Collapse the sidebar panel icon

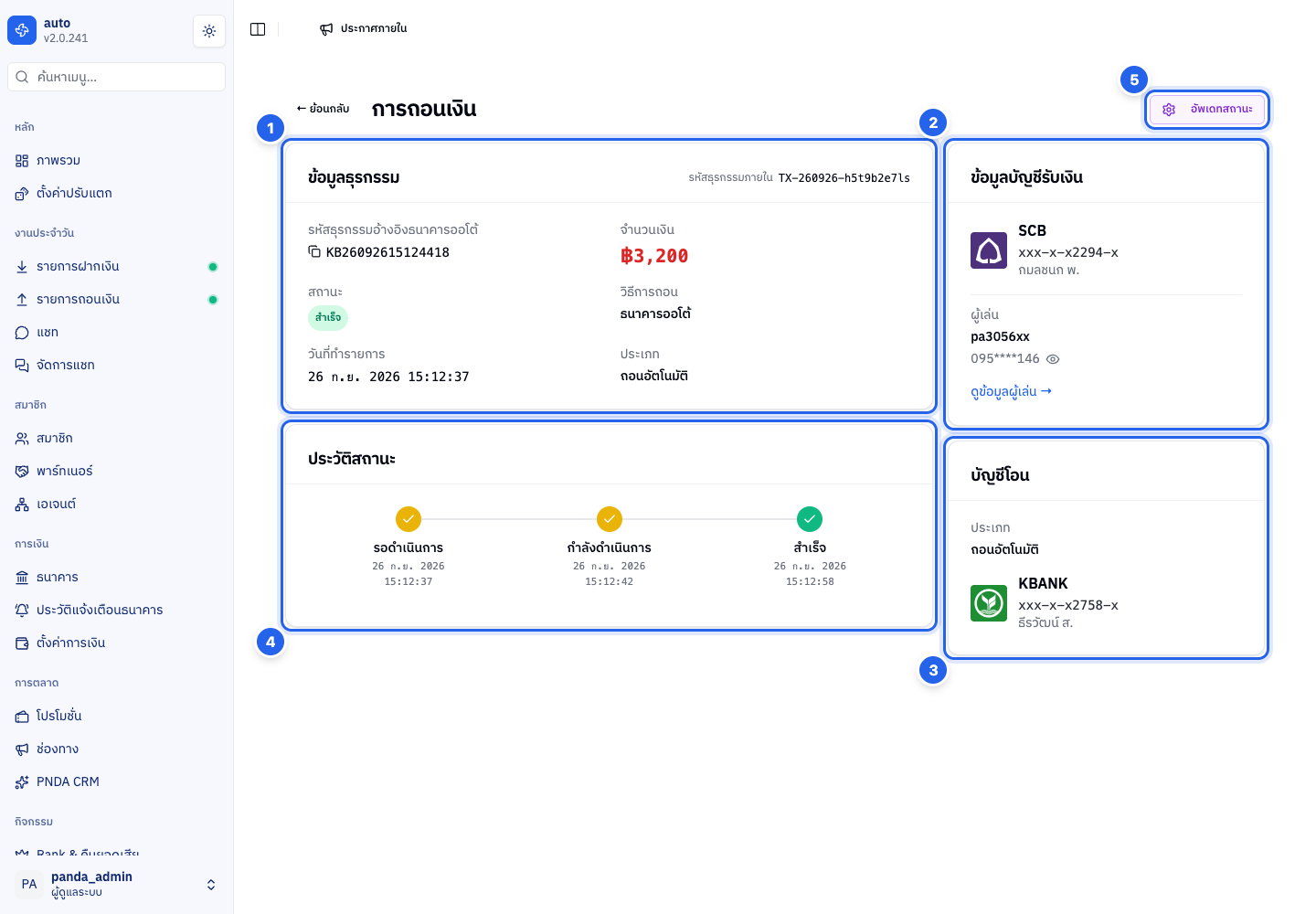(258, 29)
